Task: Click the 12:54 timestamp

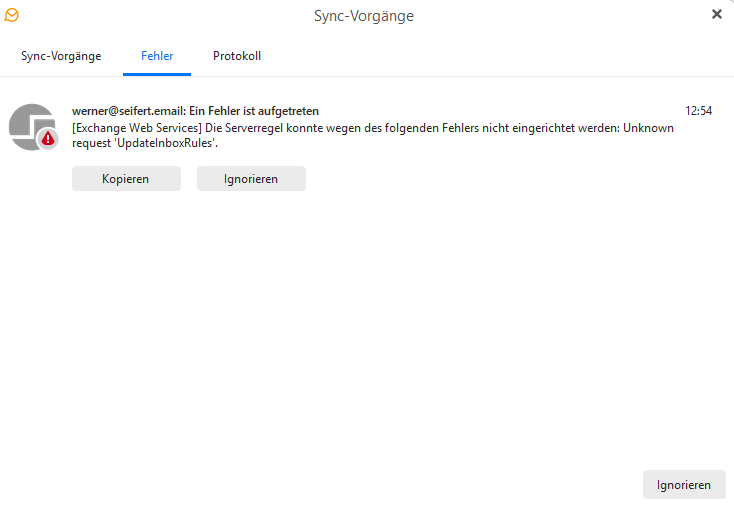Action: click(x=698, y=111)
